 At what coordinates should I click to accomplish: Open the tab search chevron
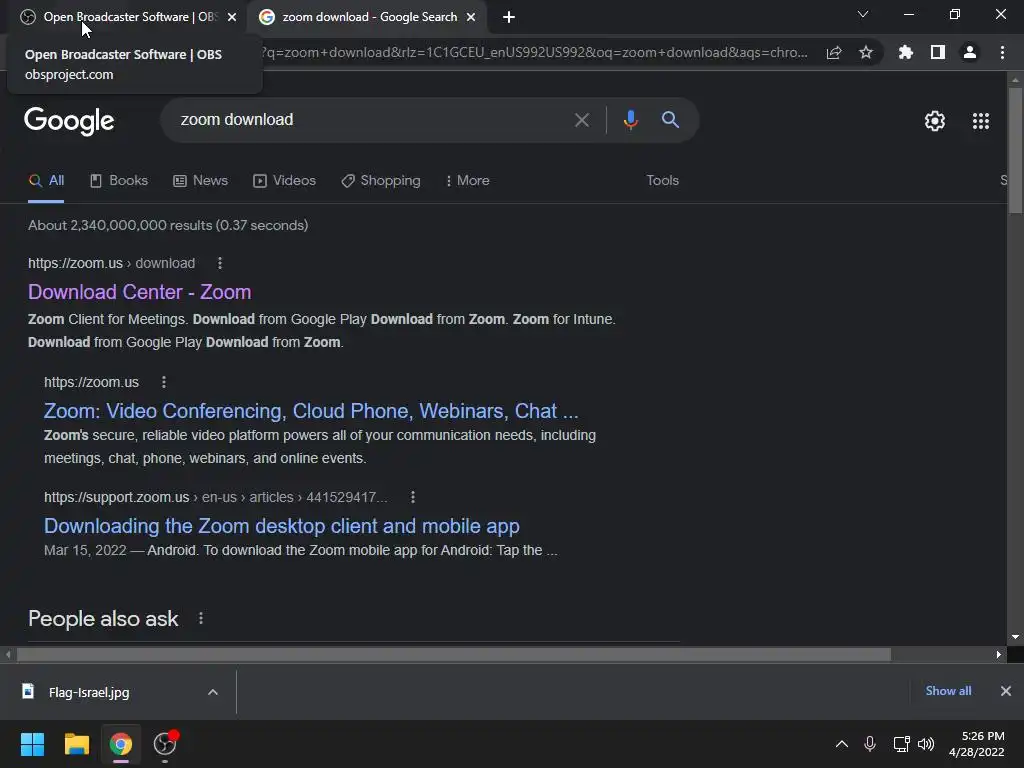pos(863,14)
